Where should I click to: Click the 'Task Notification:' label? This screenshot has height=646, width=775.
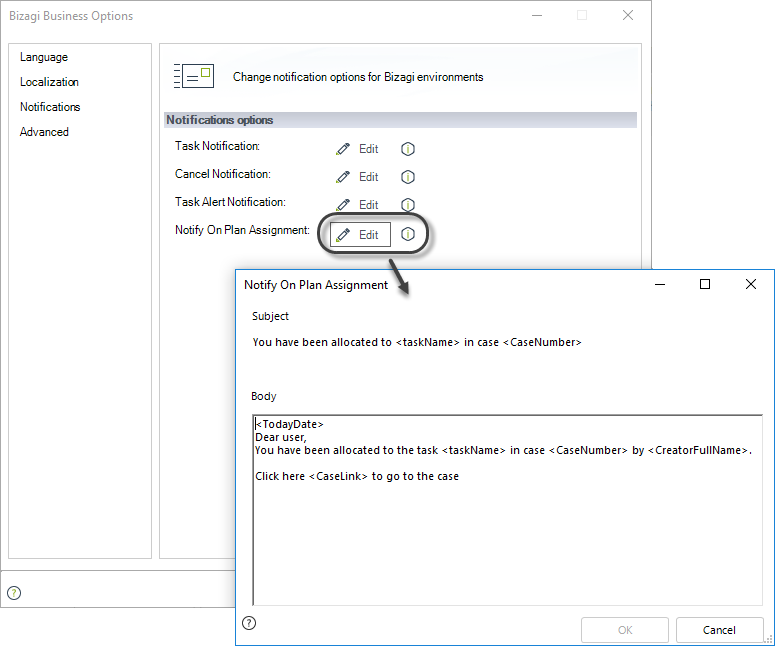pos(217,146)
